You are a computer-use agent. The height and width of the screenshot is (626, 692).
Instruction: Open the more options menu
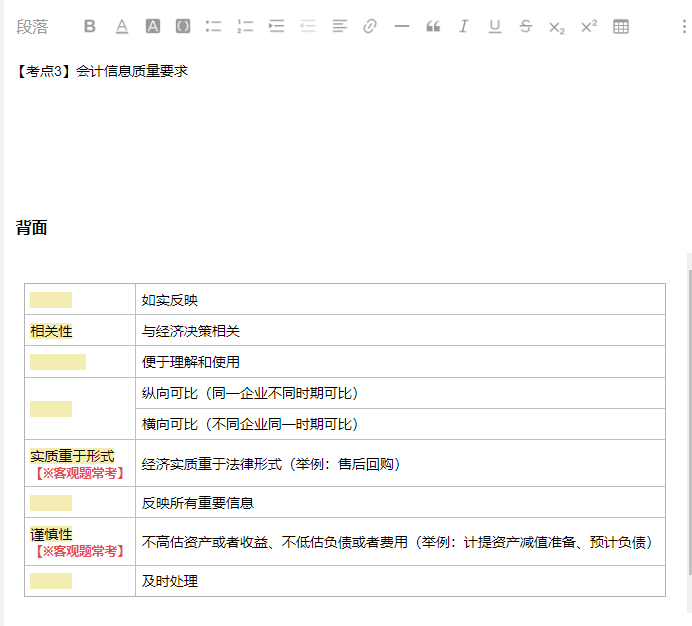click(x=684, y=26)
